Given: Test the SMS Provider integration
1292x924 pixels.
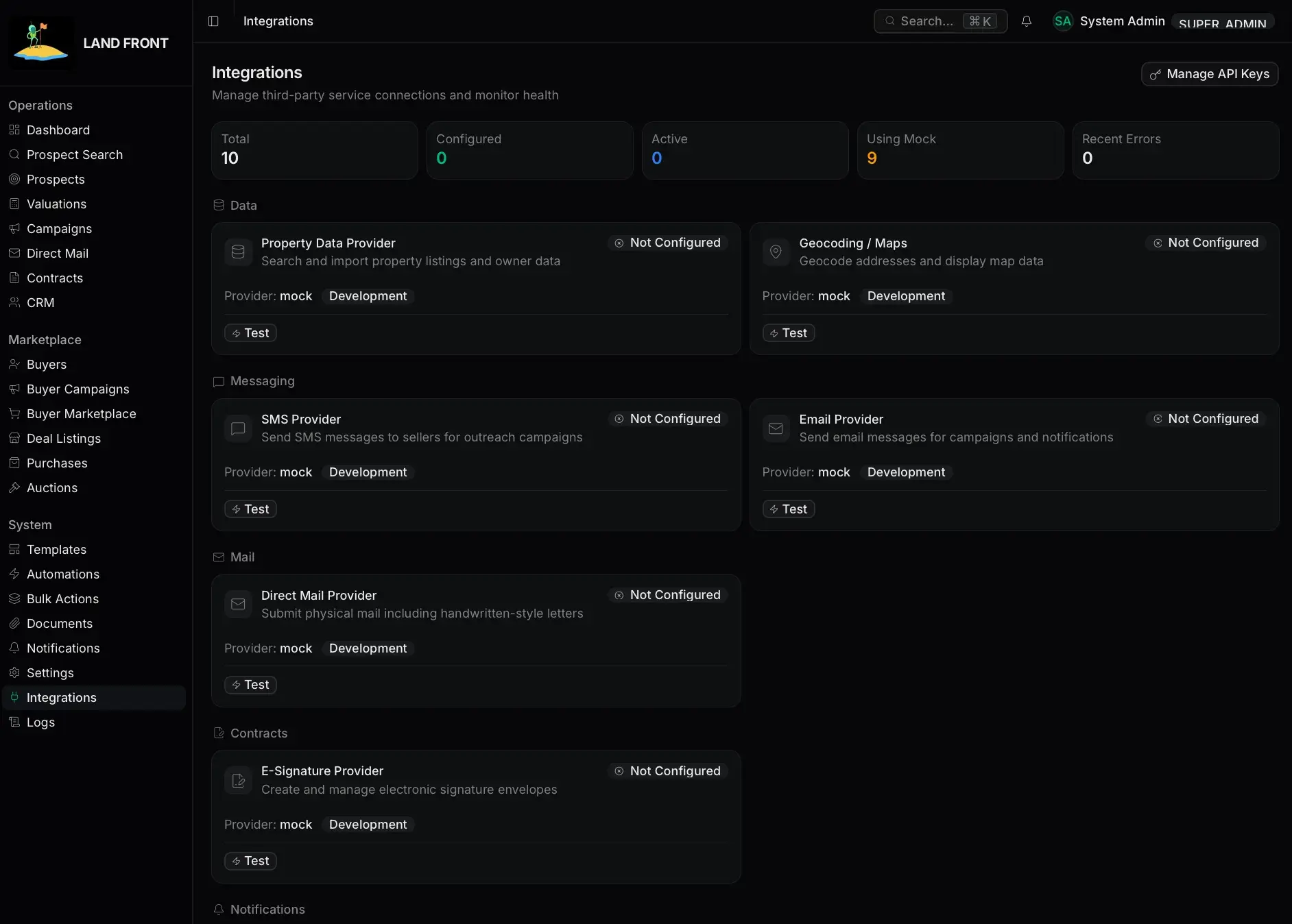Looking at the screenshot, I should coord(250,509).
